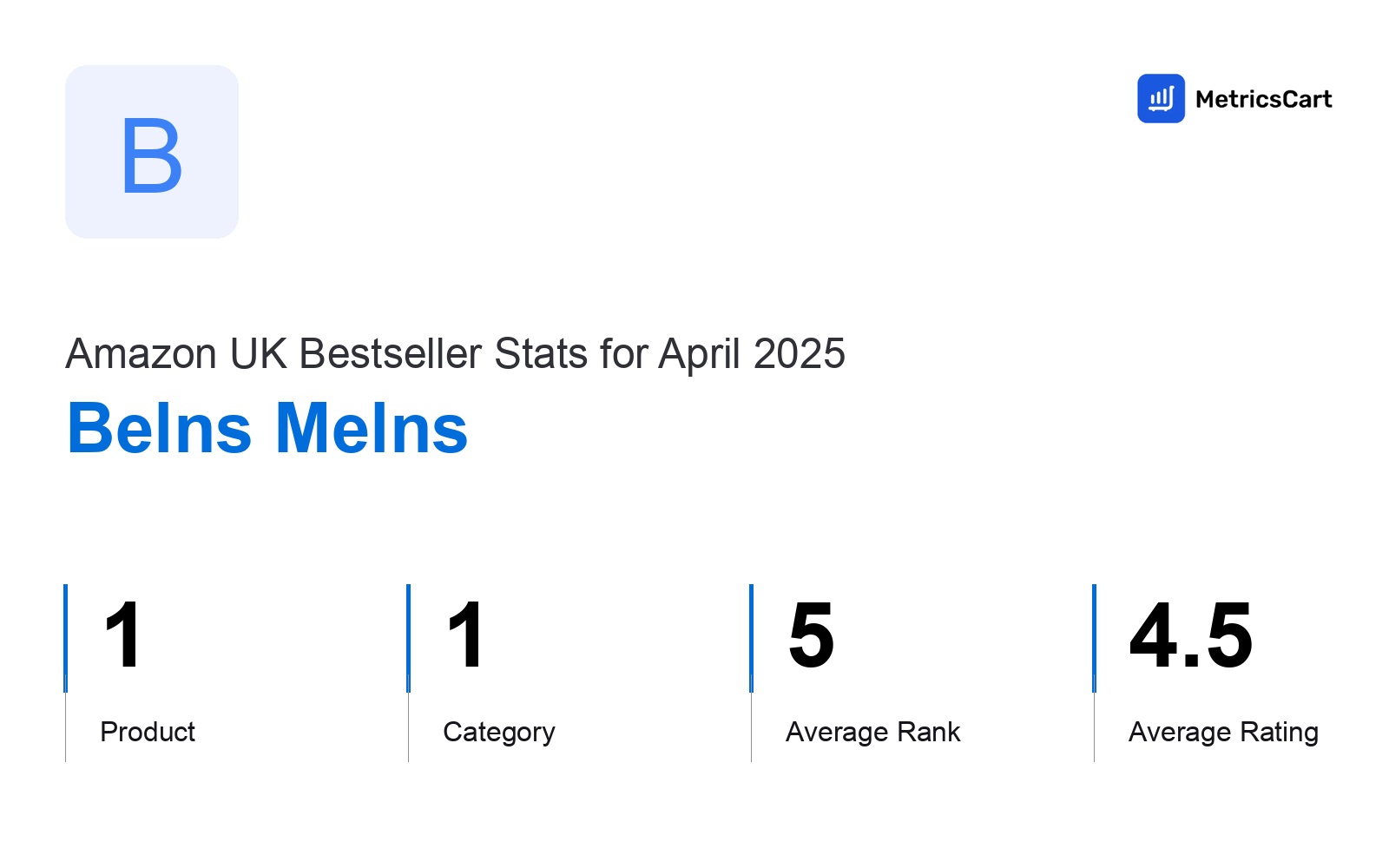Click the large B brand avatar
Viewport: 1389px width, 868px height.
[x=152, y=152]
